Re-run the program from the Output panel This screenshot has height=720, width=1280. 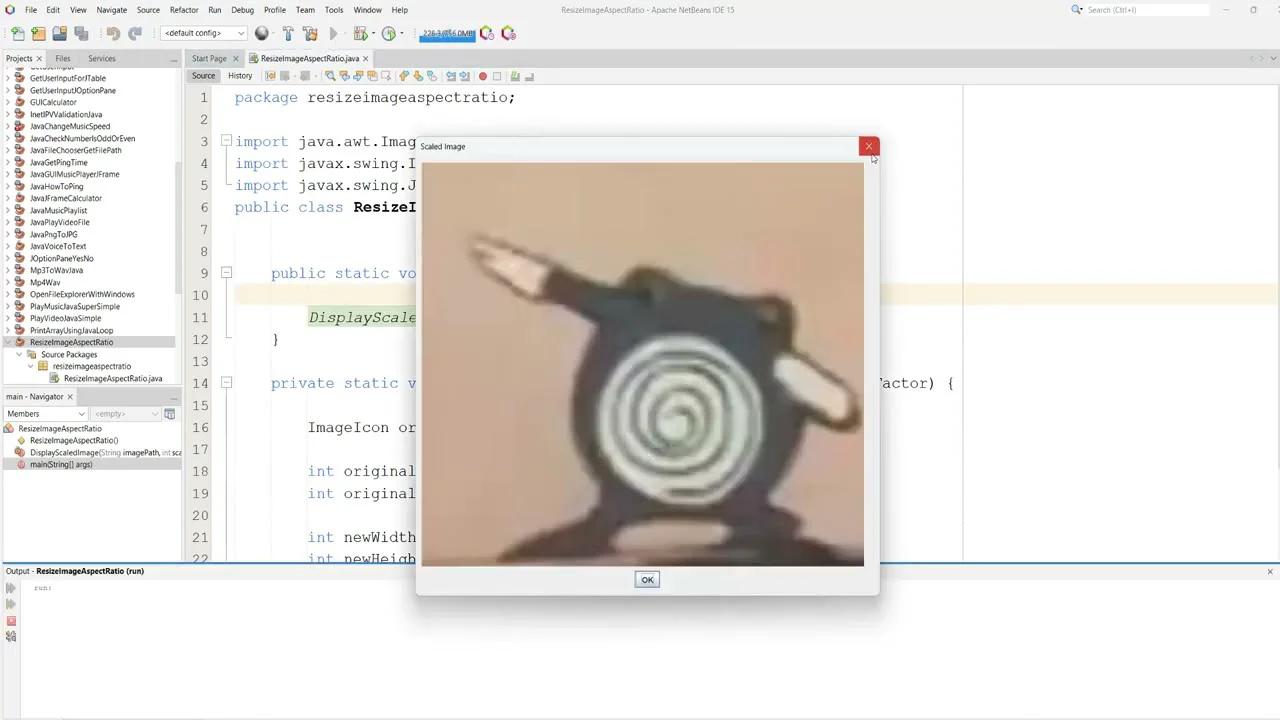pyautogui.click(x=10, y=588)
